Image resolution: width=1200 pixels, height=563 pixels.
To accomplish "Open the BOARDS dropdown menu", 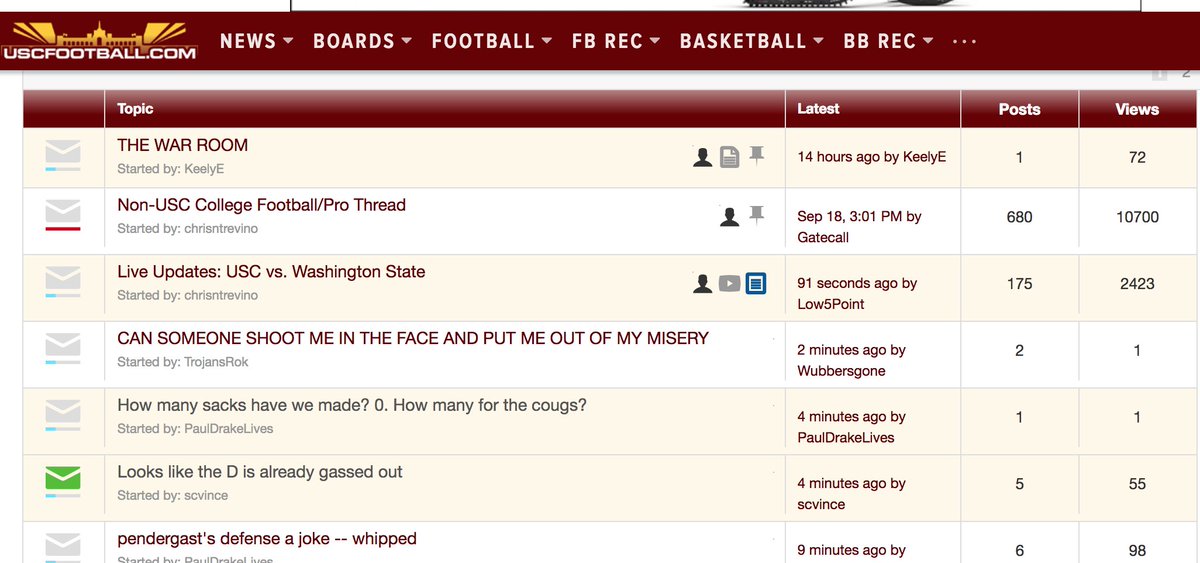I will pyautogui.click(x=362, y=41).
